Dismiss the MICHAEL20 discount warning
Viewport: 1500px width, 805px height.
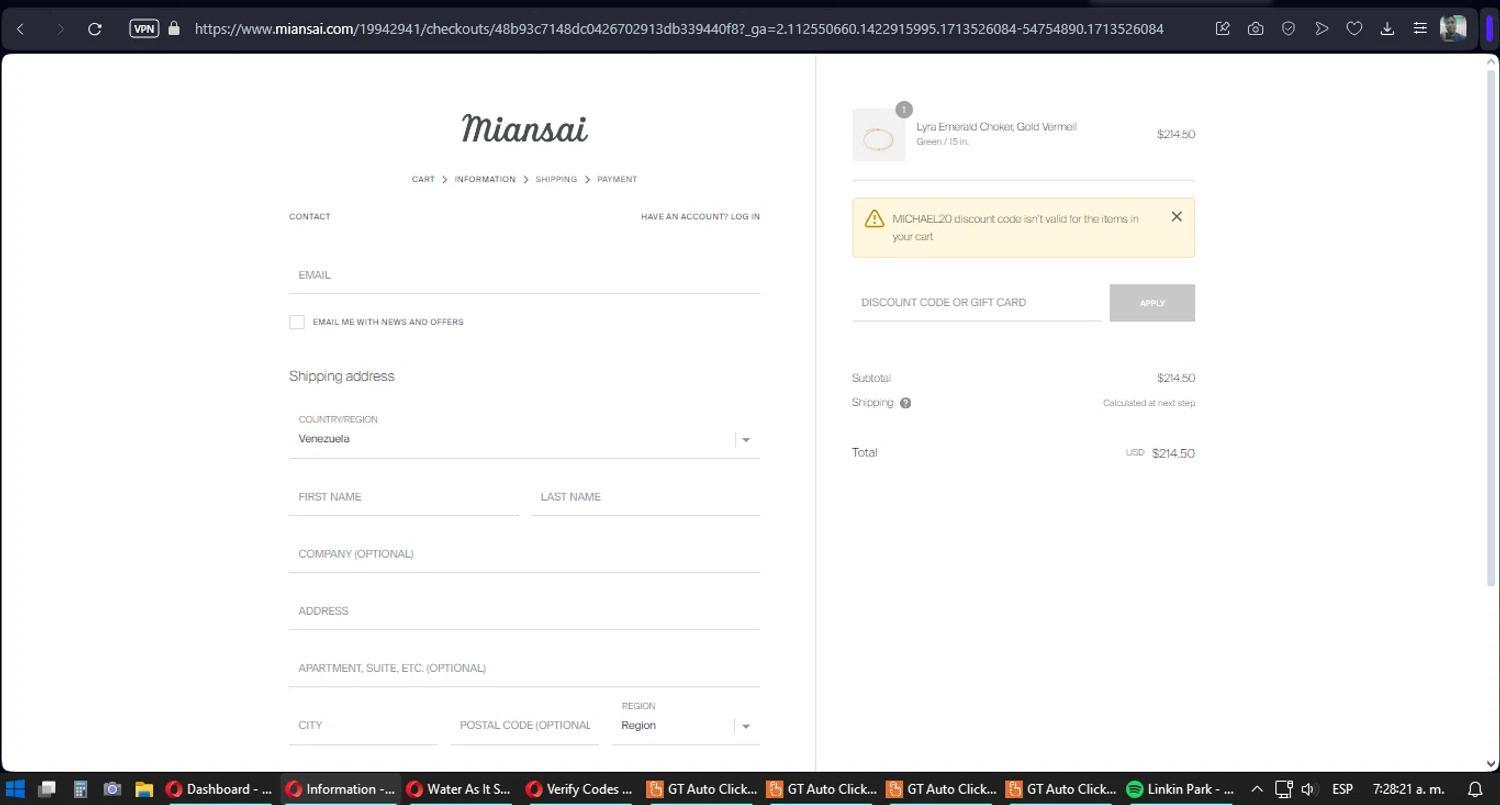tap(1176, 217)
